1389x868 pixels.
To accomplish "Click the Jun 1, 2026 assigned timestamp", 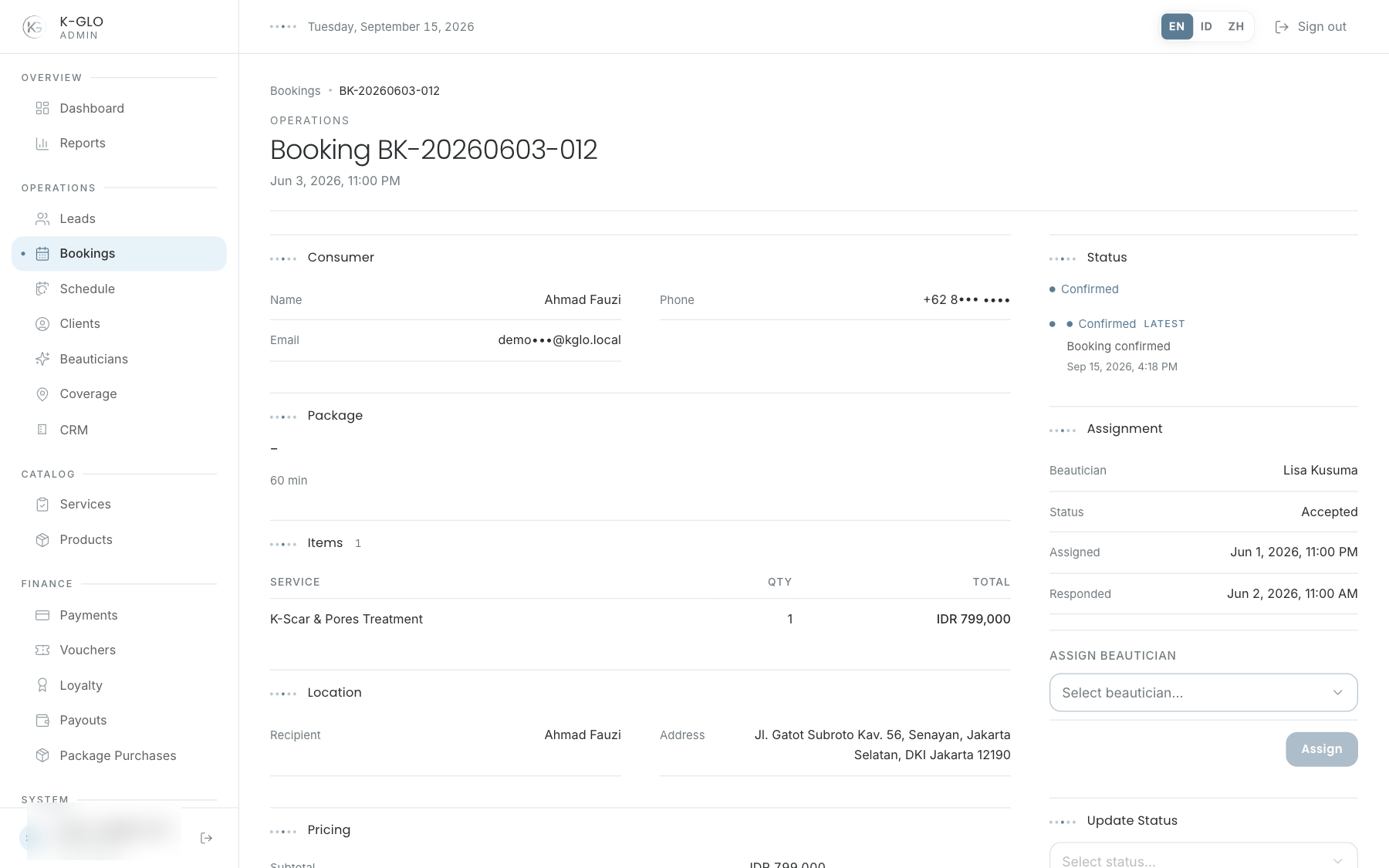I will pos(1293,552).
